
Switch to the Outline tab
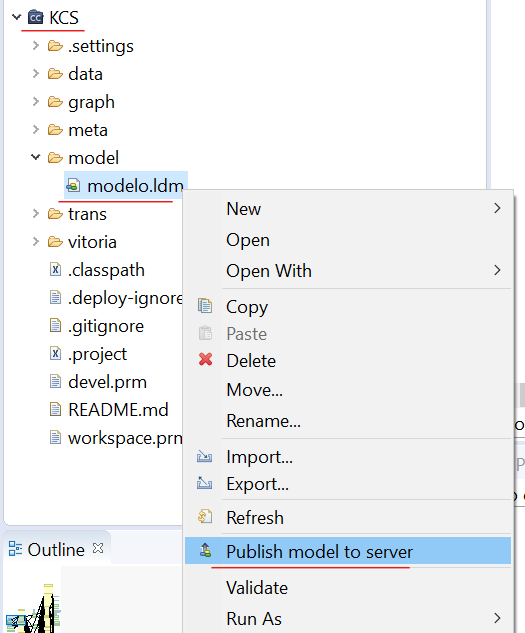pos(56,549)
